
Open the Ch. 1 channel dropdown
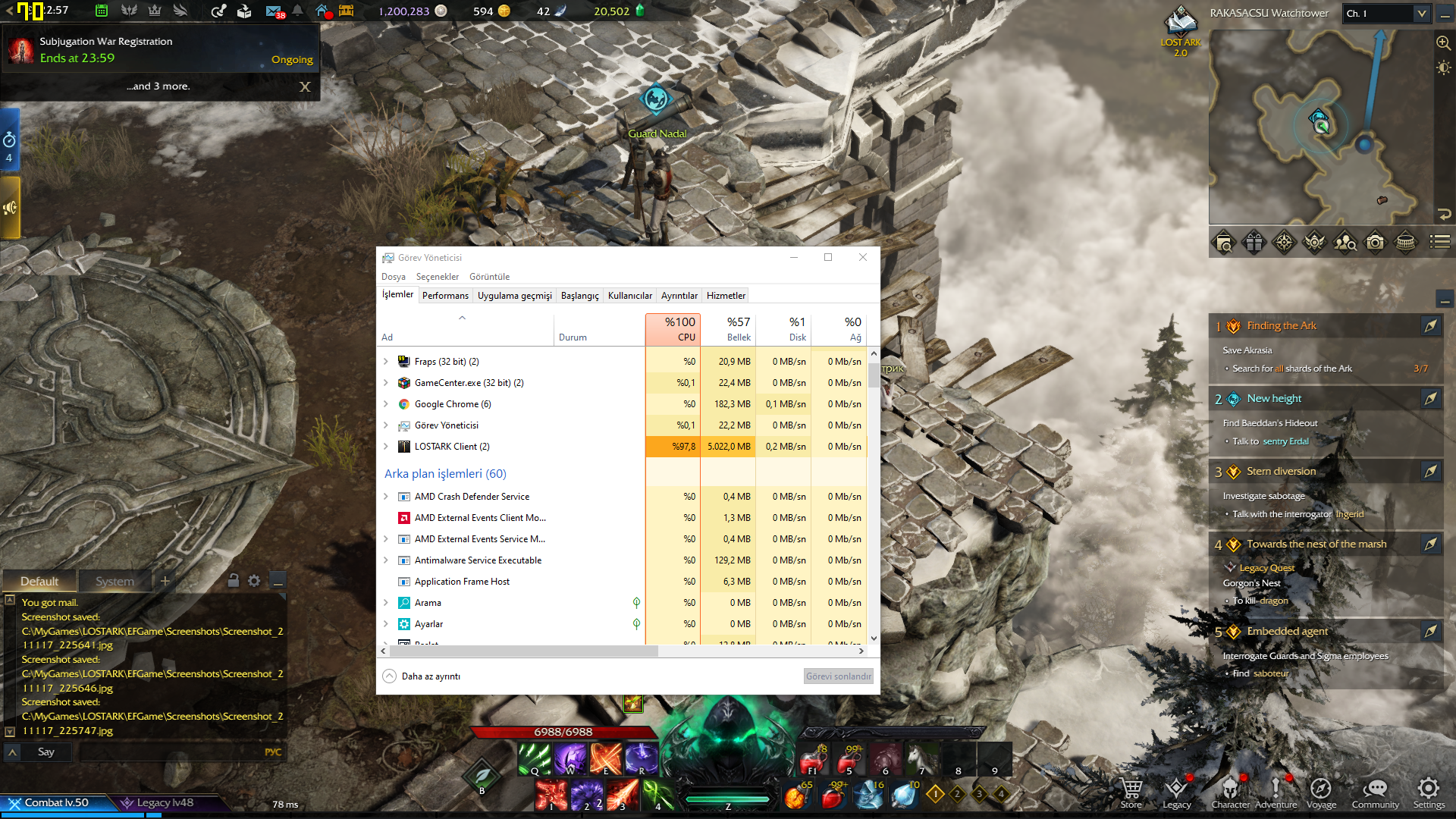1421,14
